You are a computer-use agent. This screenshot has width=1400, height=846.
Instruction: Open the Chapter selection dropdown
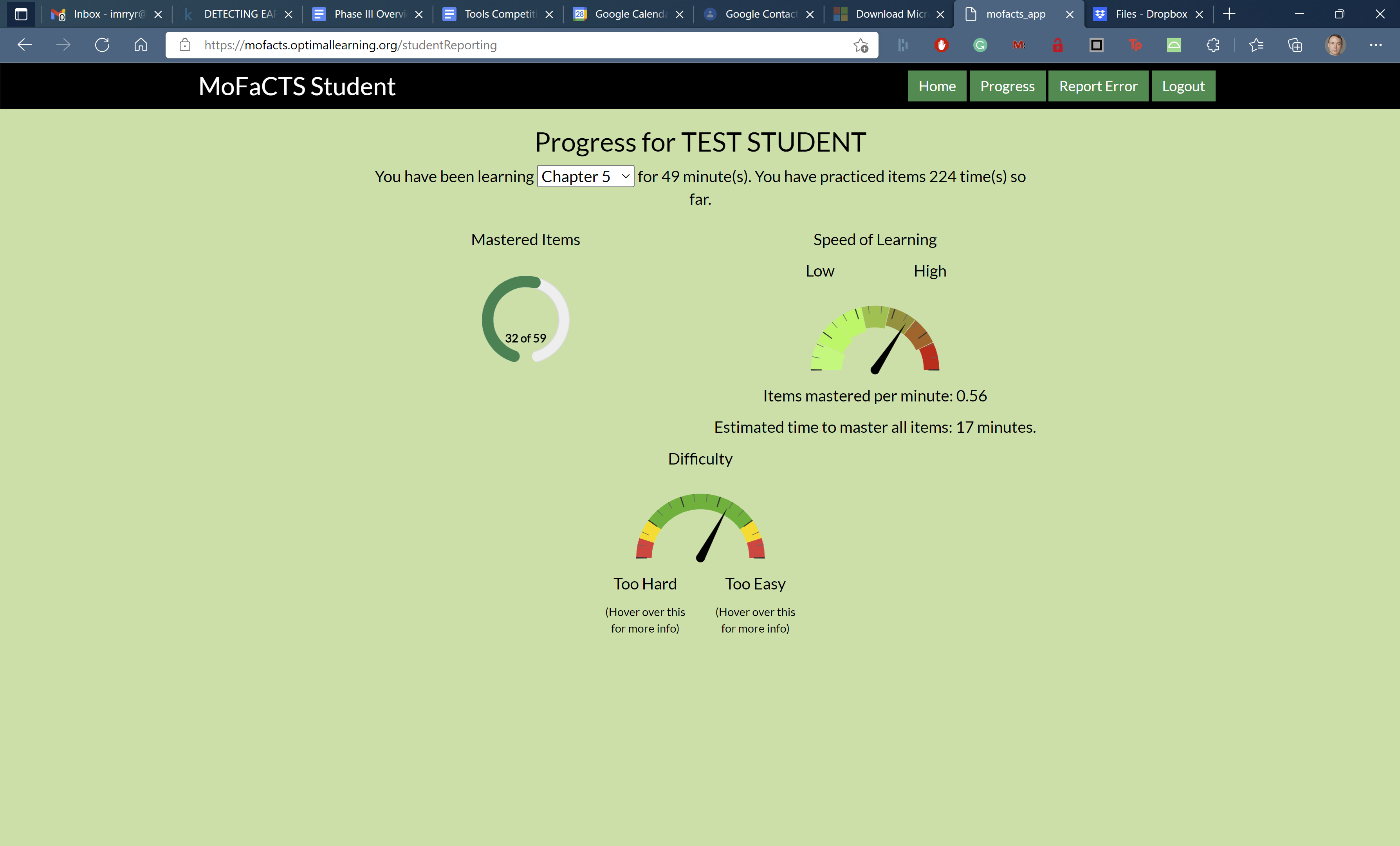(585, 176)
